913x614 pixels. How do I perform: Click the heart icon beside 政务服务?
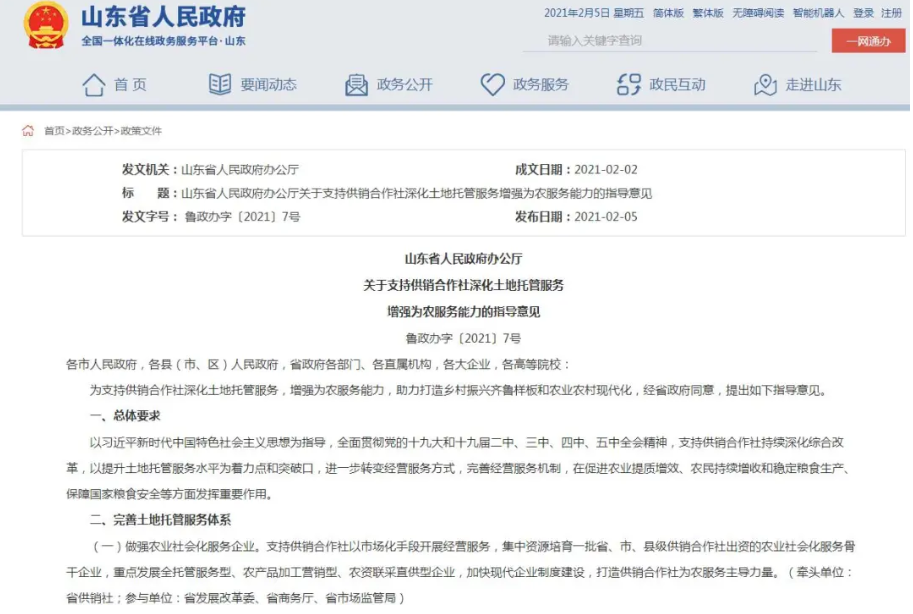pyautogui.click(x=492, y=84)
